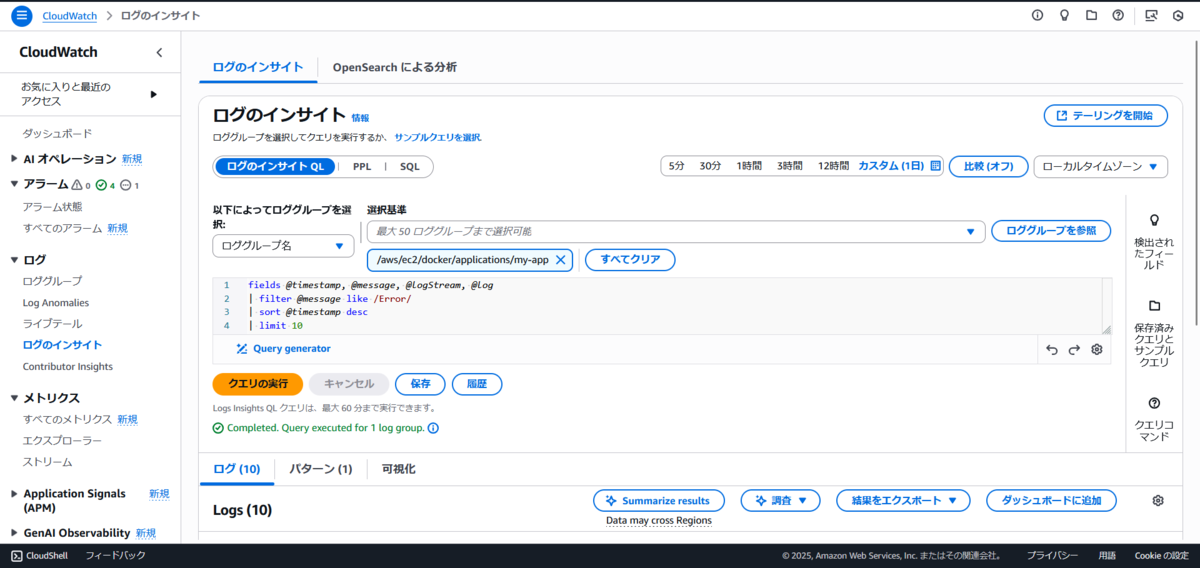Collapse the メトリクス sidebar section
Screen dimensions: 1200x568
pos(15,397)
